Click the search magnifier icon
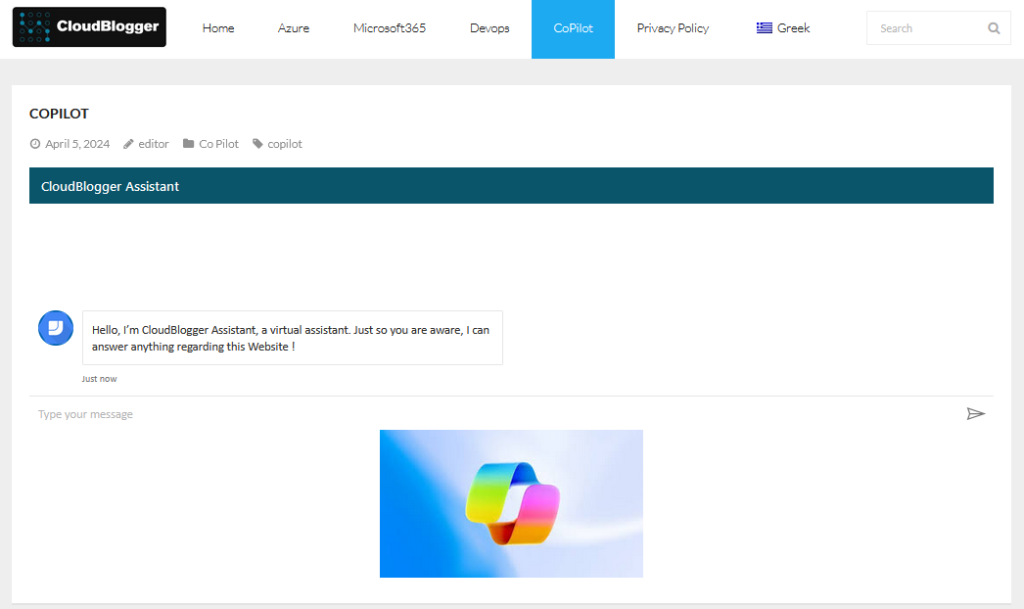The height and width of the screenshot is (609, 1024). [x=993, y=28]
